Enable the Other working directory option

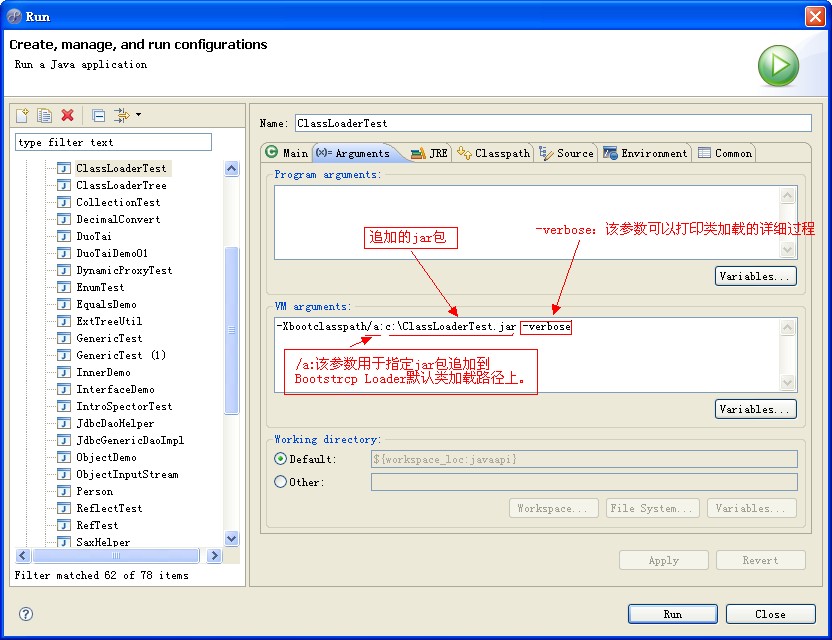coord(281,482)
